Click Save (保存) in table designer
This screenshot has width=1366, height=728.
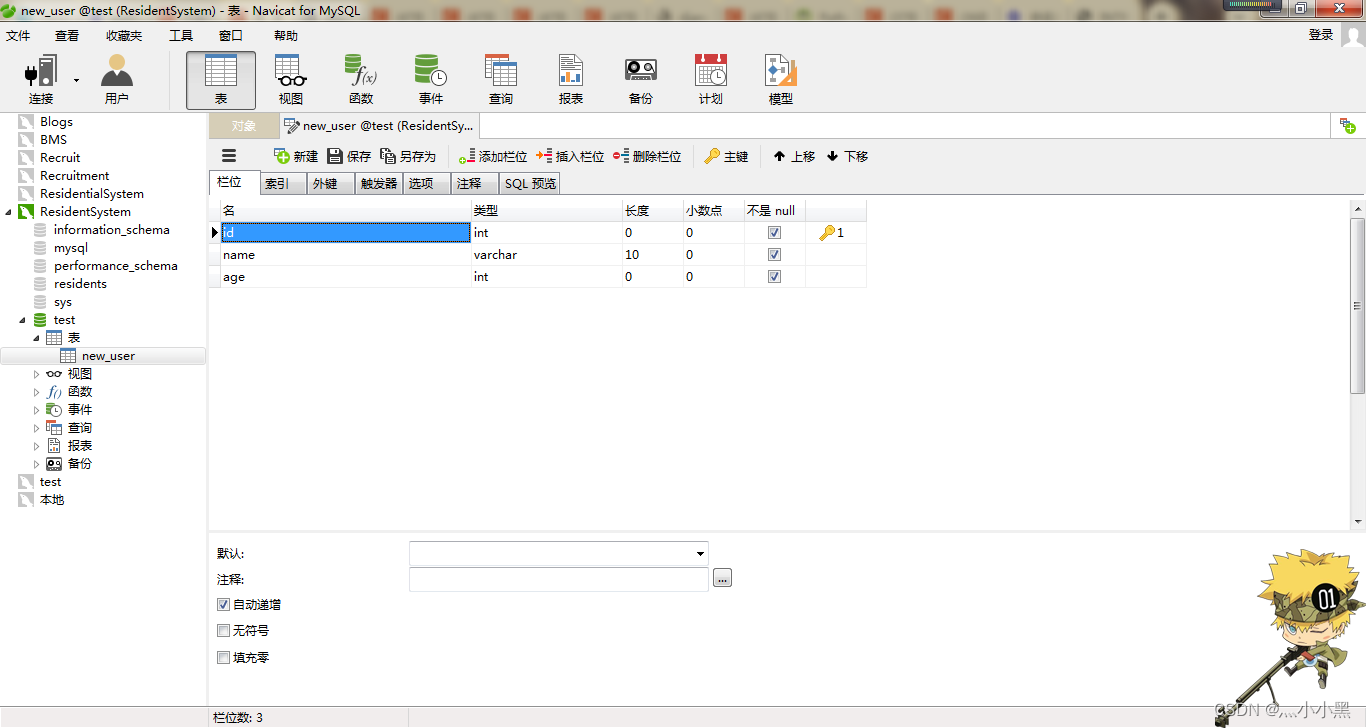click(349, 156)
